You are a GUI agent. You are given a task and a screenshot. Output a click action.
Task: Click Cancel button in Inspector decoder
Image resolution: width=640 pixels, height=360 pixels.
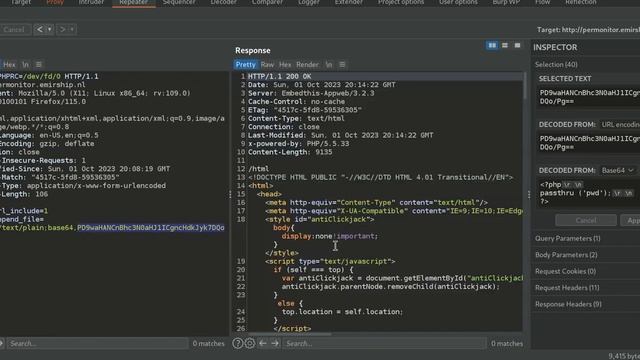pyautogui.click(x=586, y=220)
